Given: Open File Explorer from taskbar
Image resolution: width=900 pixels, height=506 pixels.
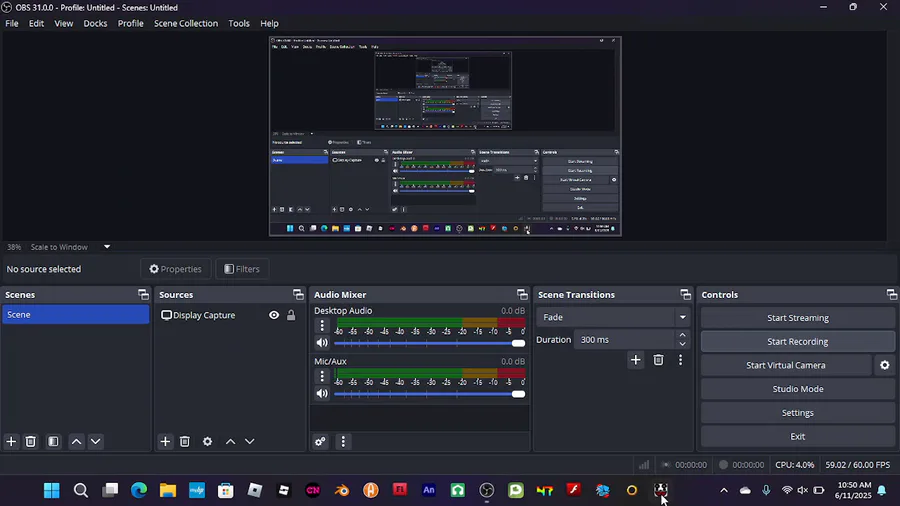Looking at the screenshot, I should coord(168,490).
